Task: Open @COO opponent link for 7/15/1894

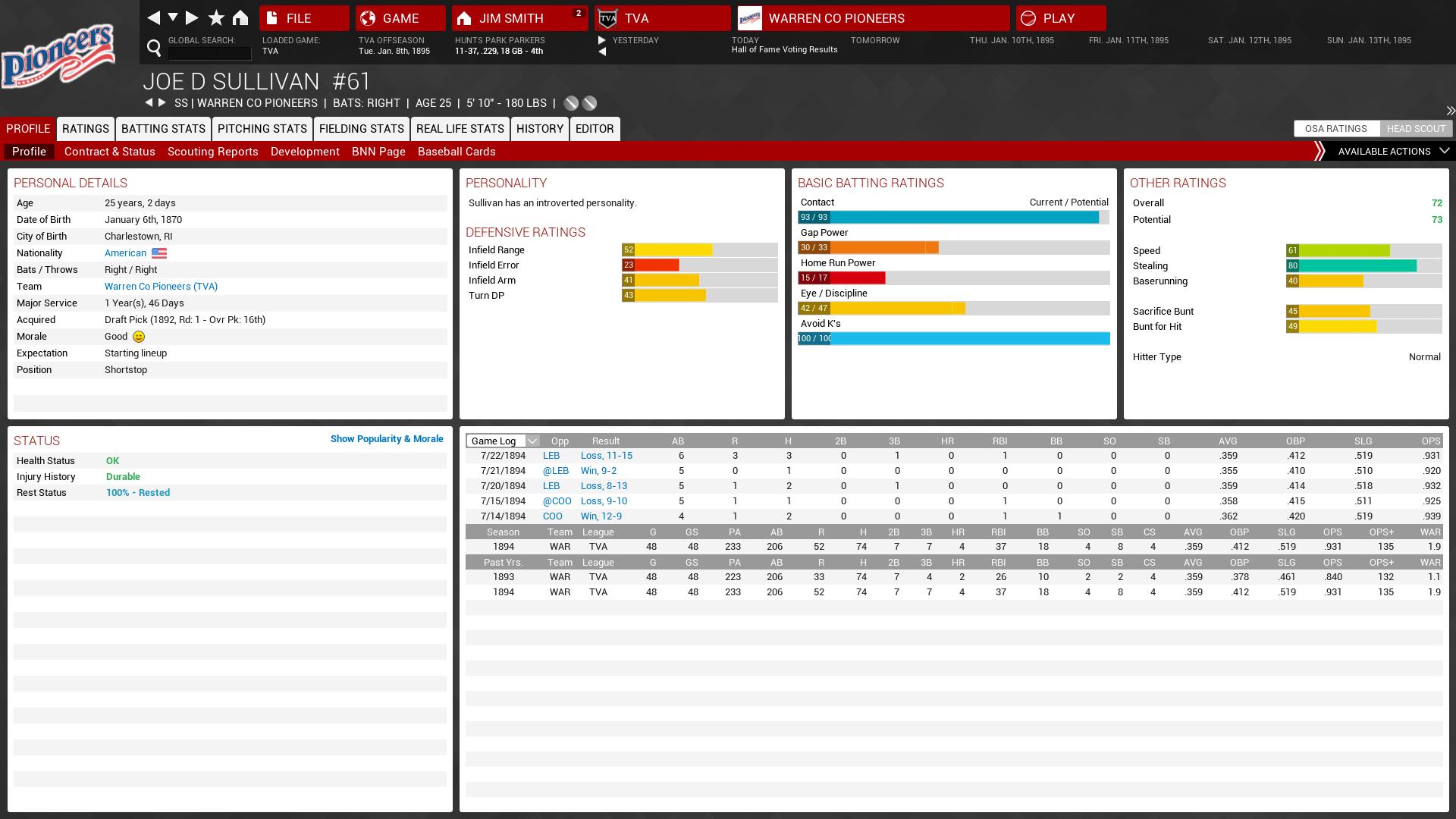Action: click(557, 501)
